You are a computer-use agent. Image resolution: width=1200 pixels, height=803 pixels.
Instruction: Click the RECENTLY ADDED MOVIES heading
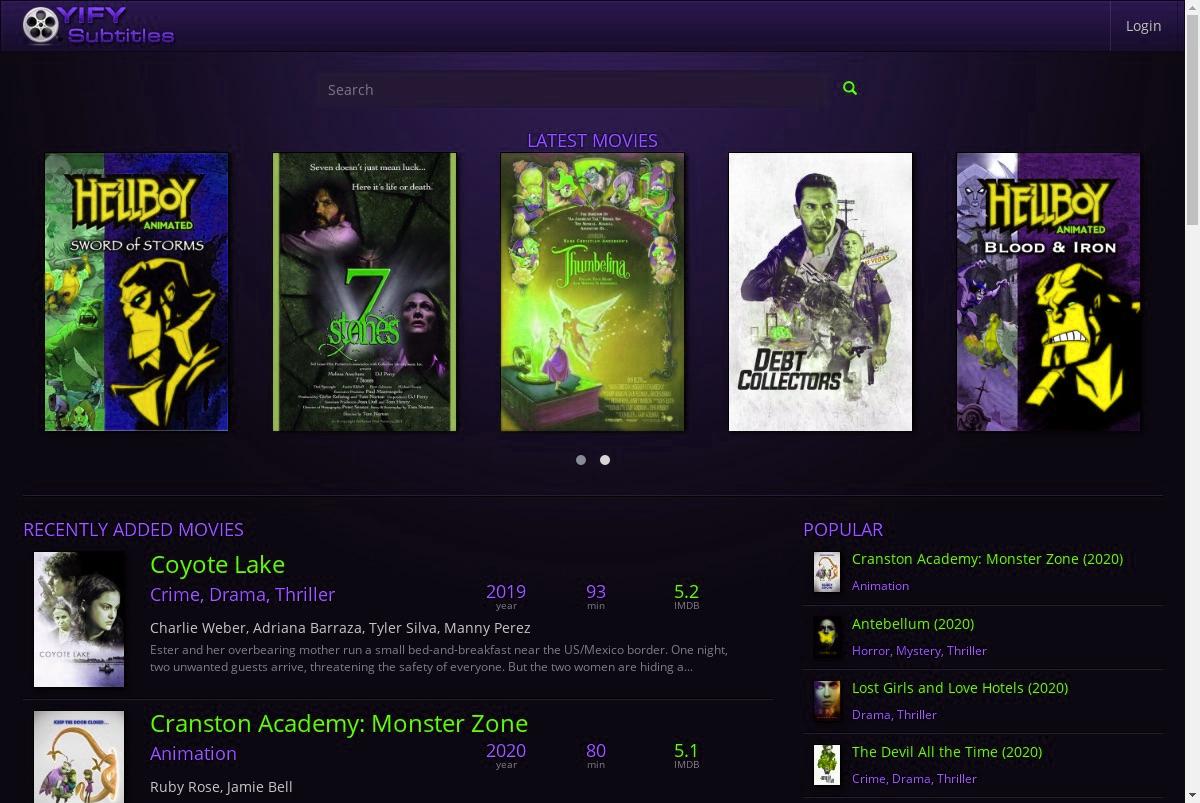133,530
